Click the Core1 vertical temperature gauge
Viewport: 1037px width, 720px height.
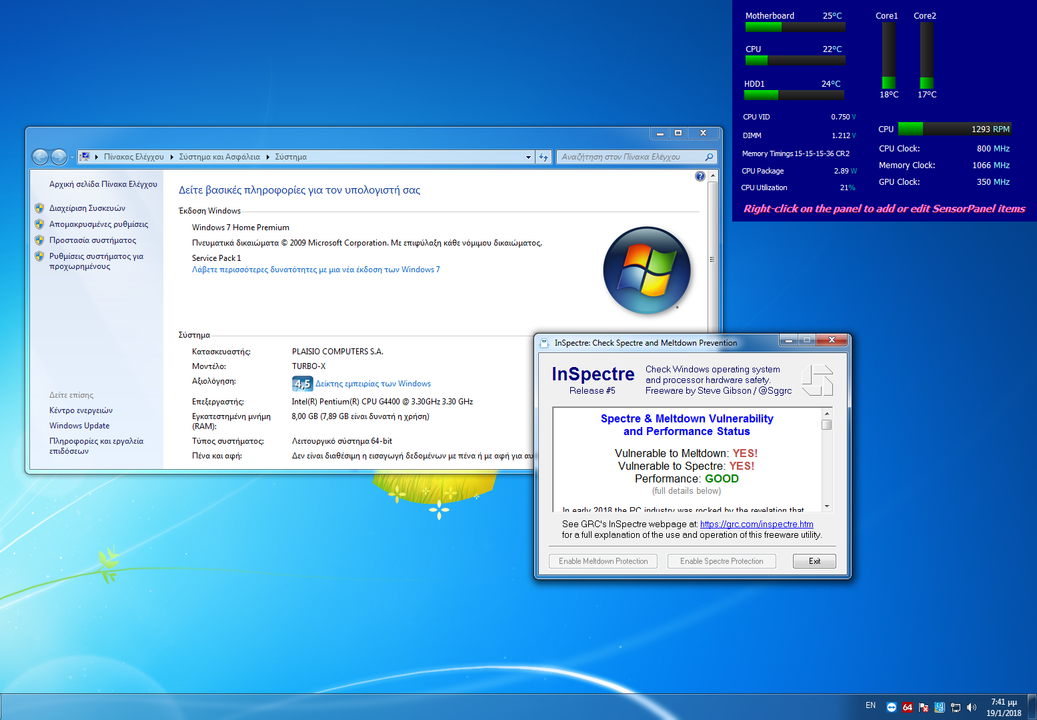(x=889, y=56)
